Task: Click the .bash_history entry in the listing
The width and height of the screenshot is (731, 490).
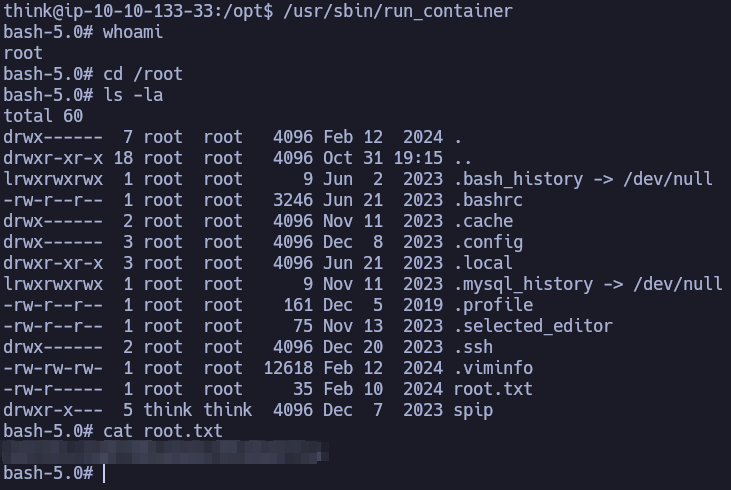Action: (x=518, y=179)
